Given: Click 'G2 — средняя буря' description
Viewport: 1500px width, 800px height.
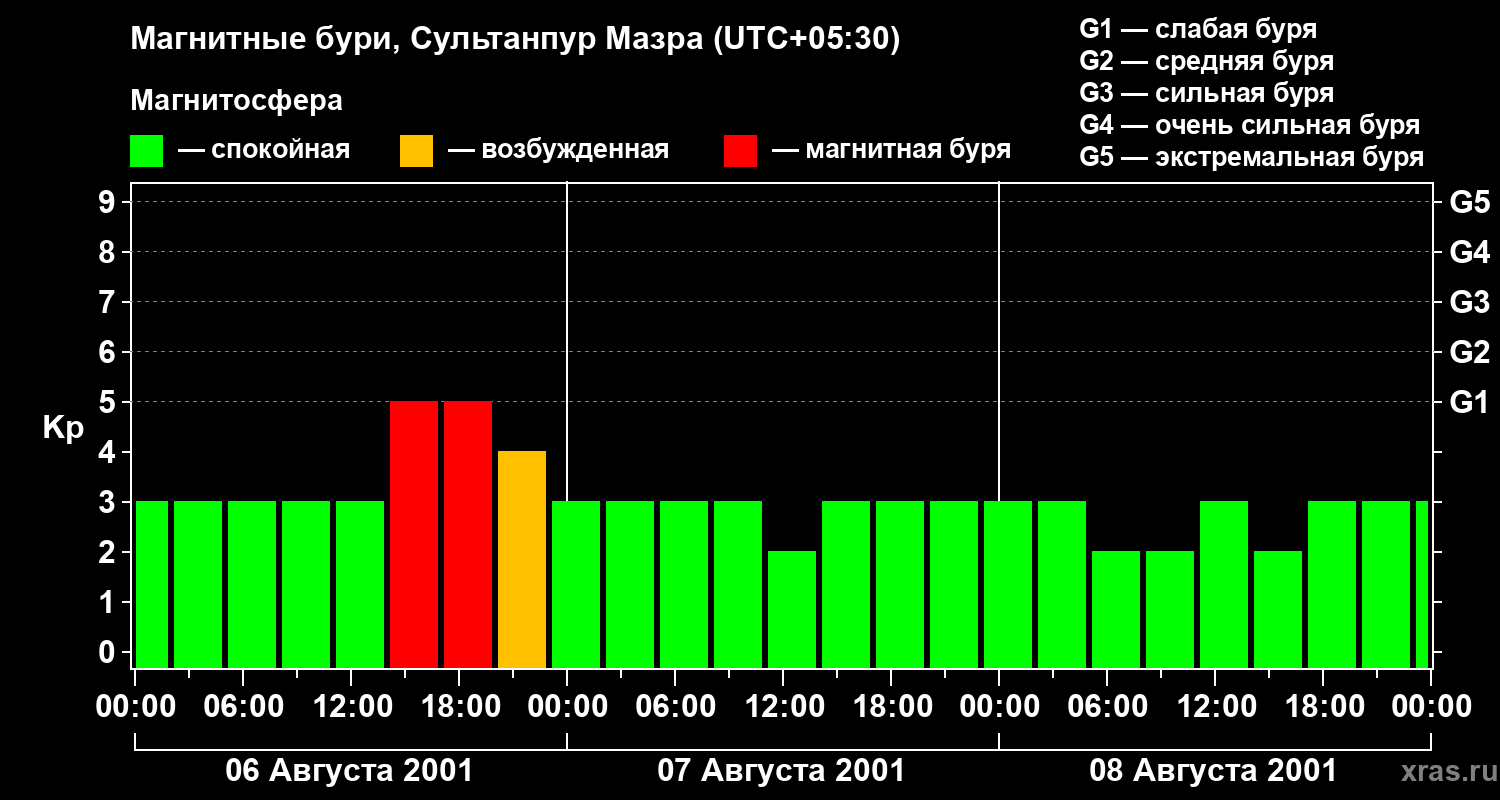Looking at the screenshot, I should (1206, 61).
